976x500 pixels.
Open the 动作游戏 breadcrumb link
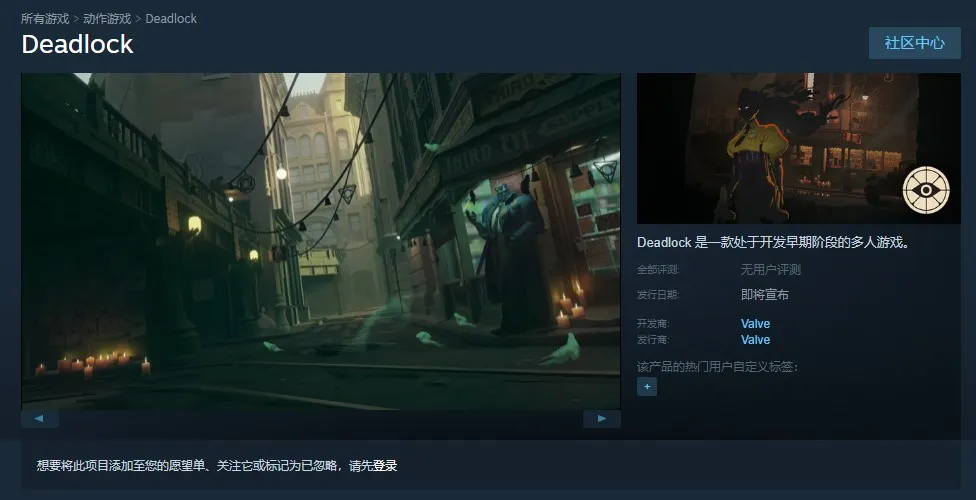coord(107,19)
